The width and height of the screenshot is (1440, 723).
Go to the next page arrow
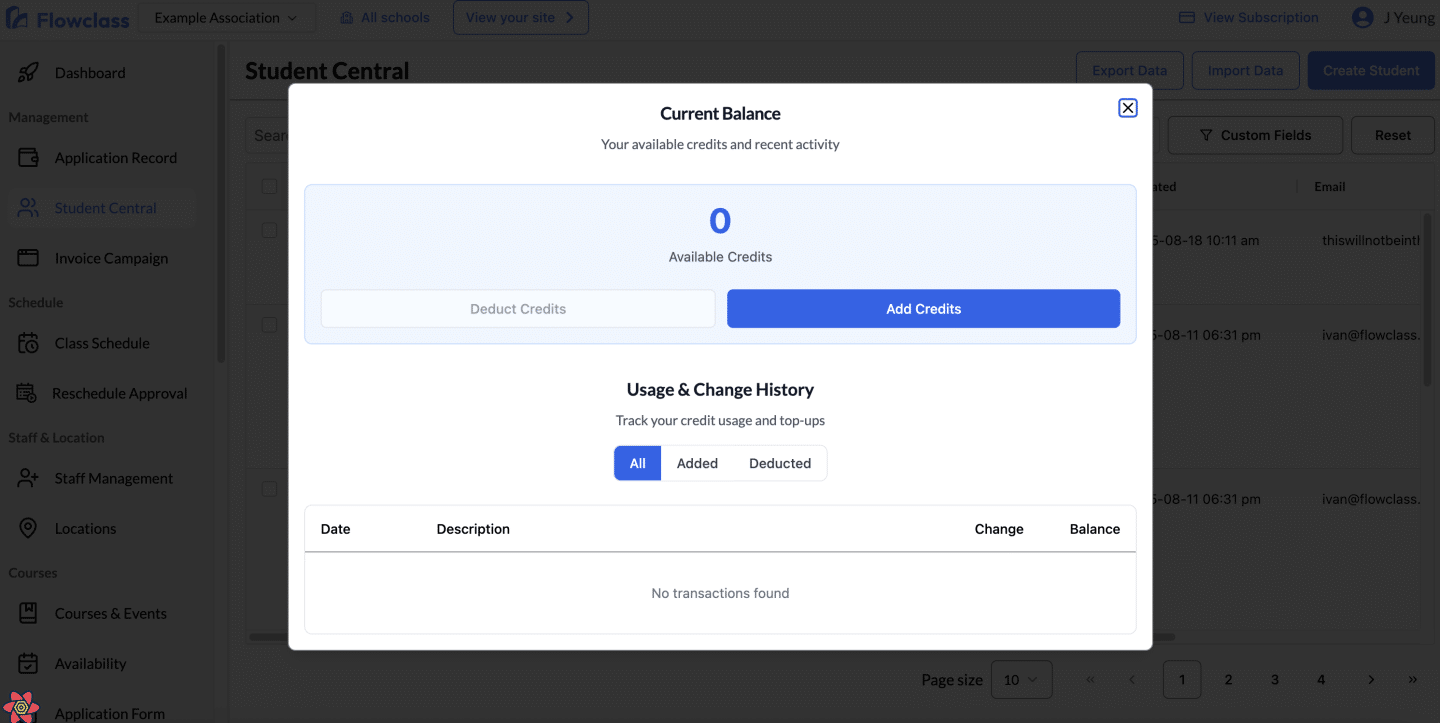tap(1371, 680)
